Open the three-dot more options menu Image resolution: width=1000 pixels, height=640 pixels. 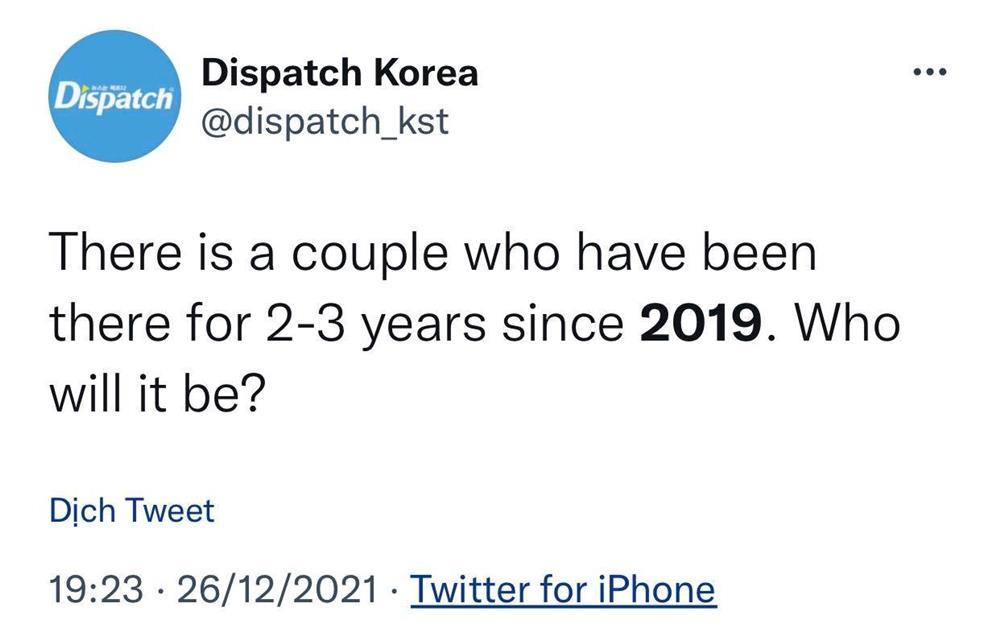(x=927, y=76)
